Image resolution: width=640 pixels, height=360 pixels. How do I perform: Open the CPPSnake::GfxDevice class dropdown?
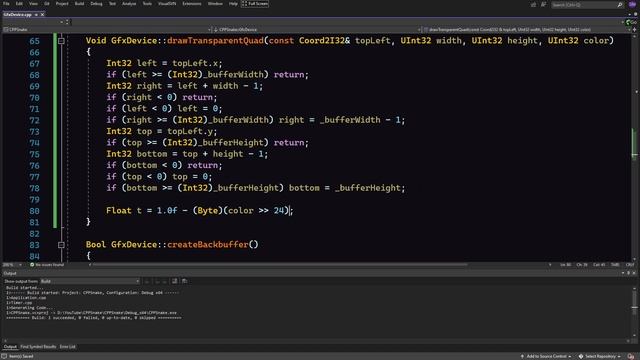pyautogui.click(x=316, y=30)
